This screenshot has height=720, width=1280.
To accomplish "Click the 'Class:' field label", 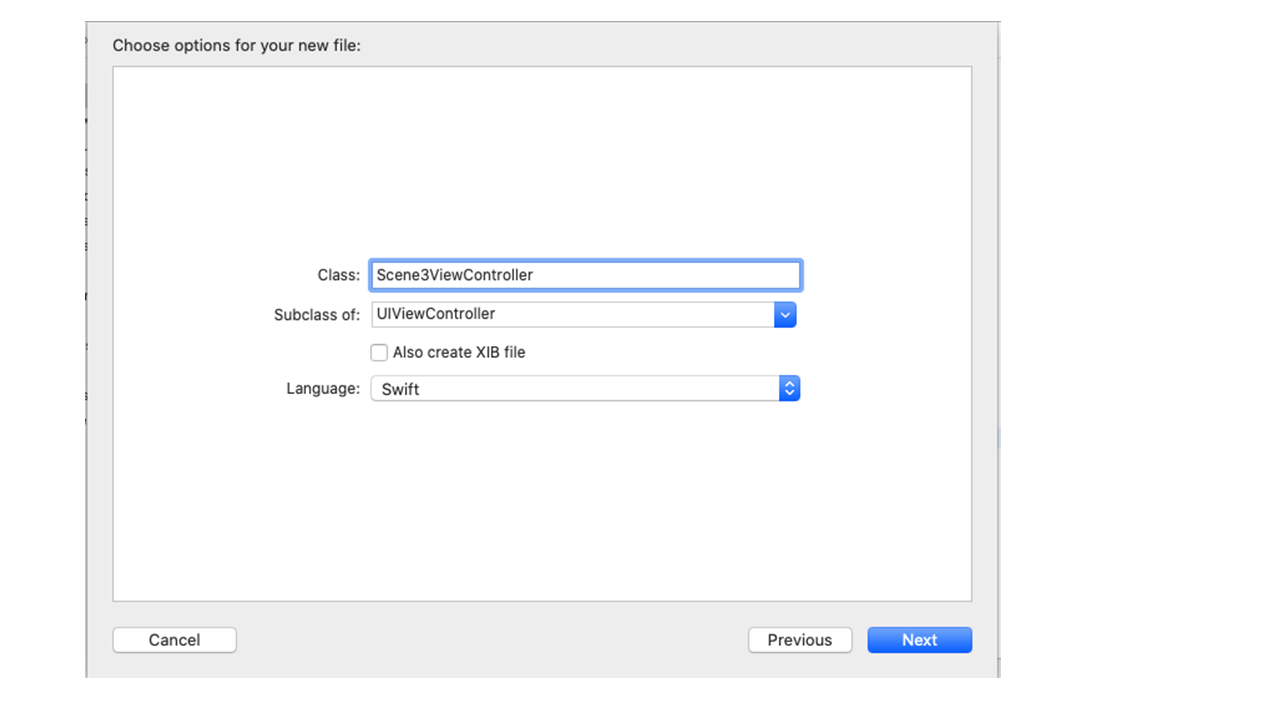I will [338, 275].
